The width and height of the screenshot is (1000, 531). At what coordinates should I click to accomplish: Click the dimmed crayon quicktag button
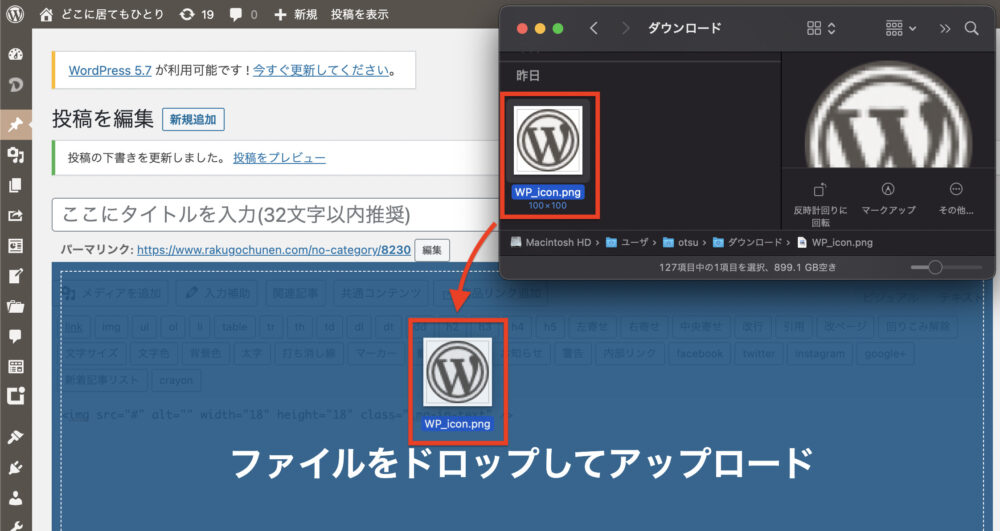176,380
